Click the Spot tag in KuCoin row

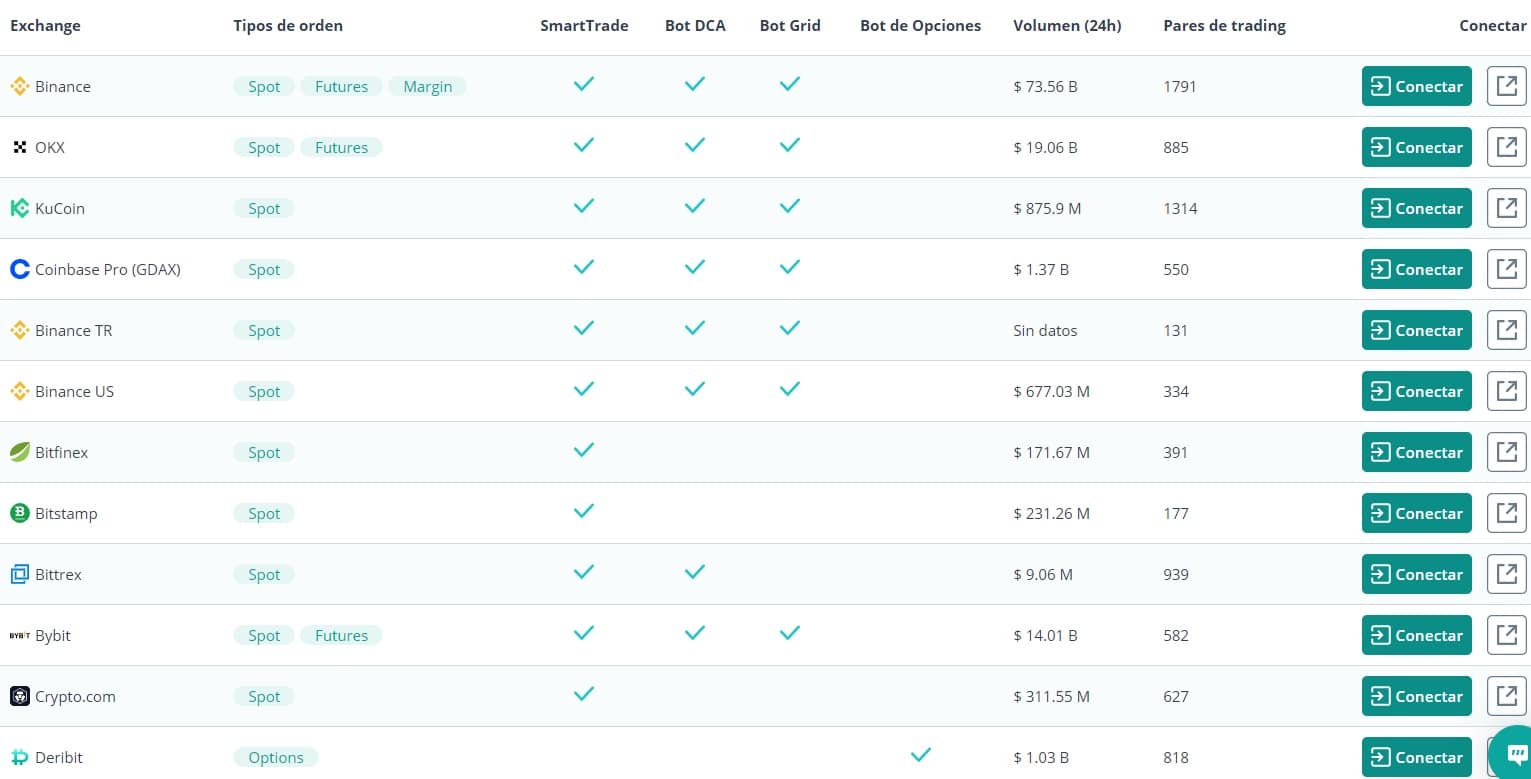pos(264,208)
